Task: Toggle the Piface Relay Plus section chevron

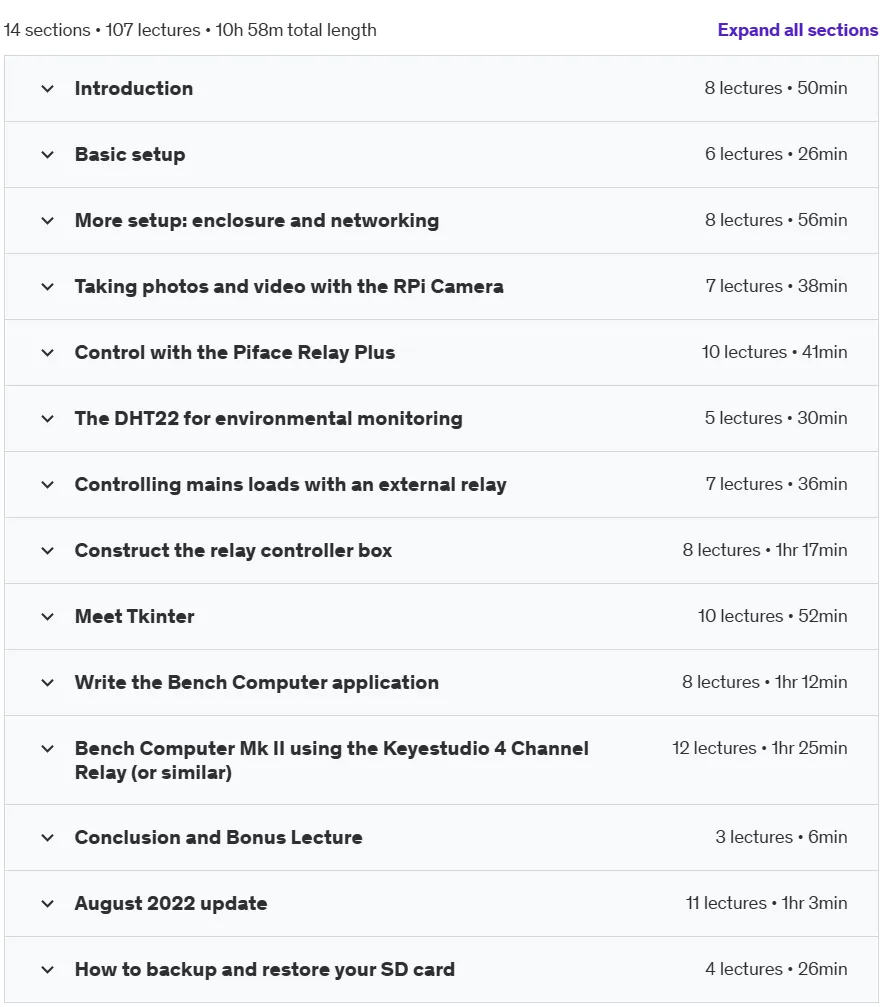Action: click(48, 353)
